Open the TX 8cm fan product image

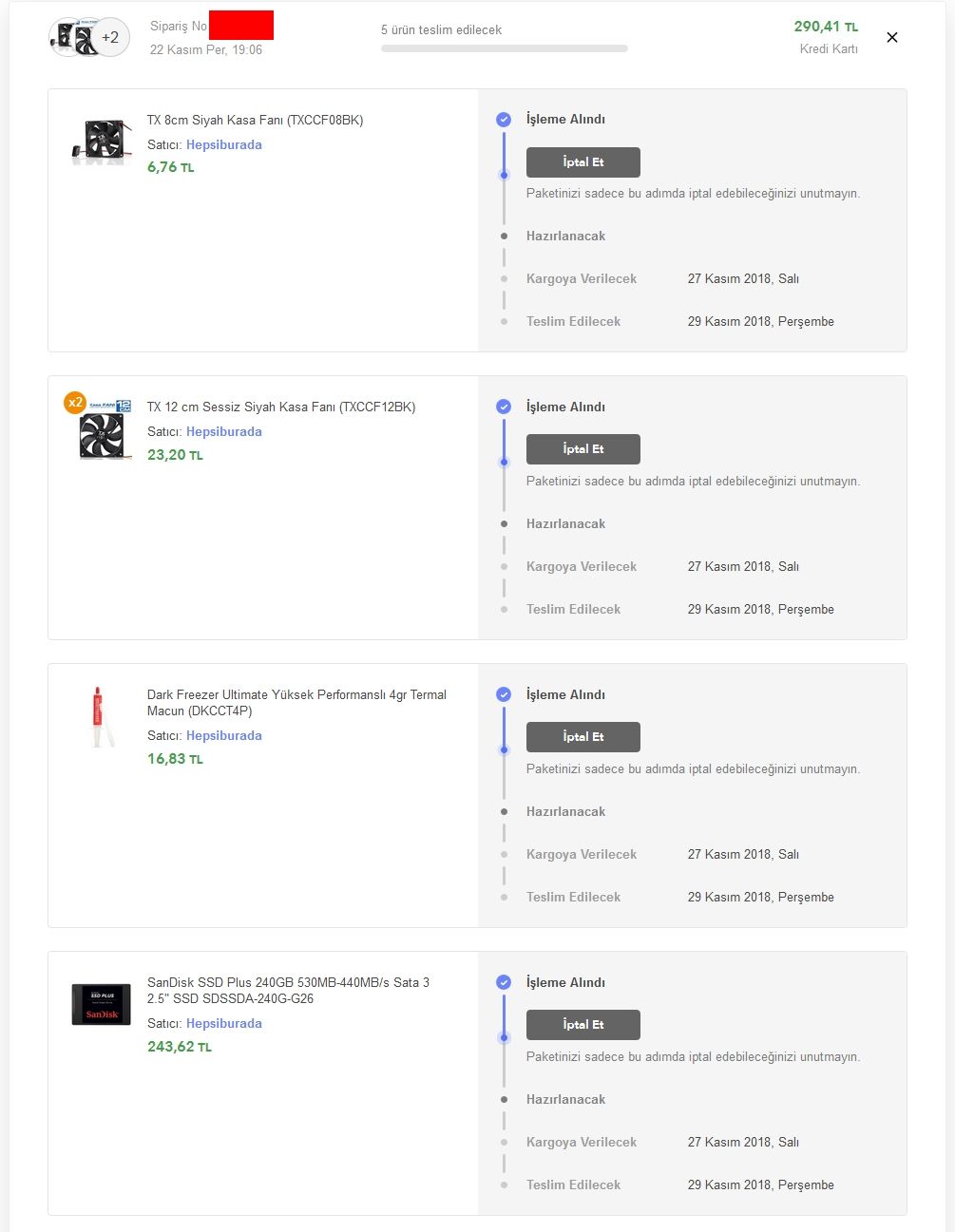102,140
